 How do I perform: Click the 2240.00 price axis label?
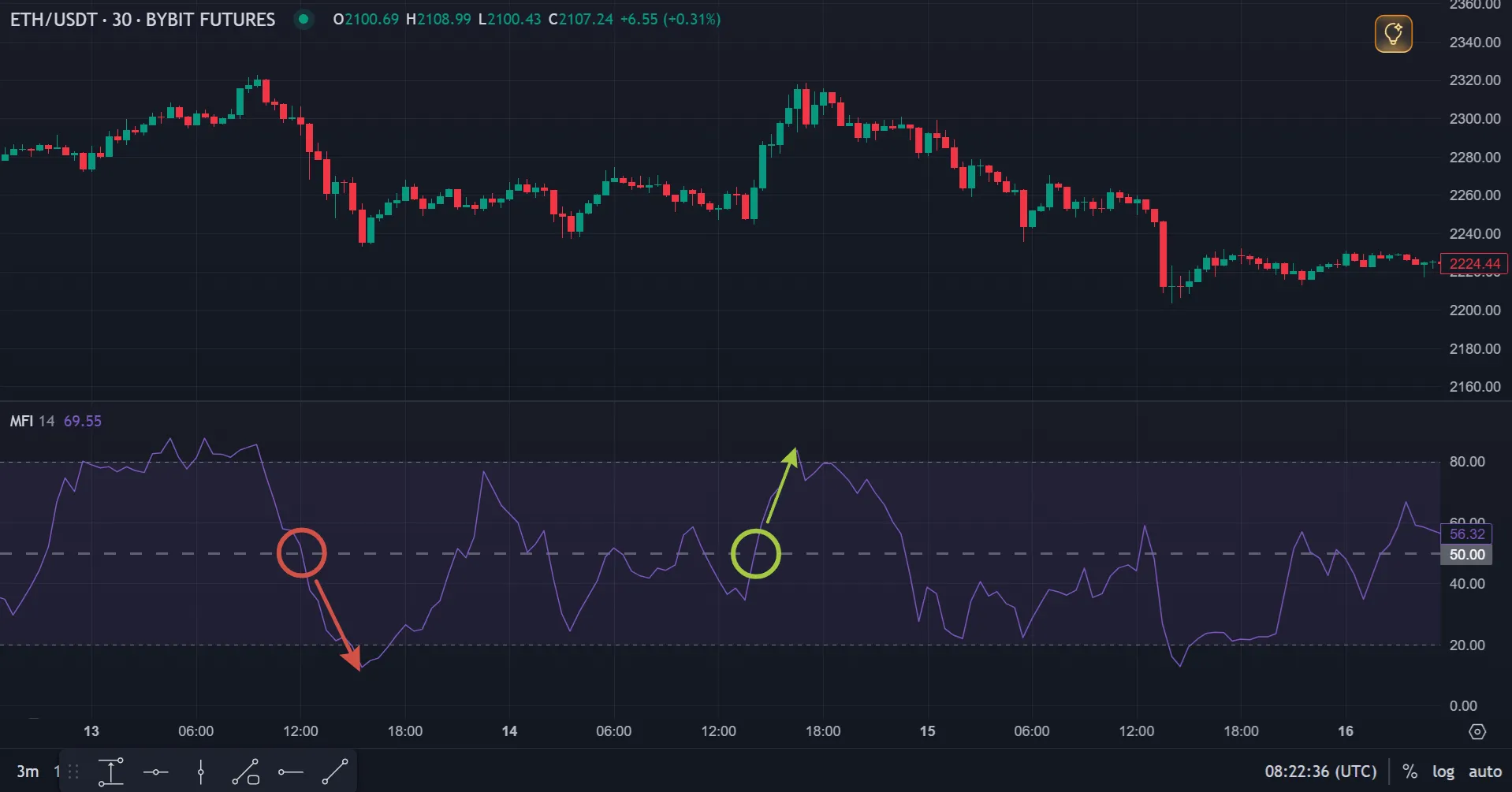(x=1475, y=234)
